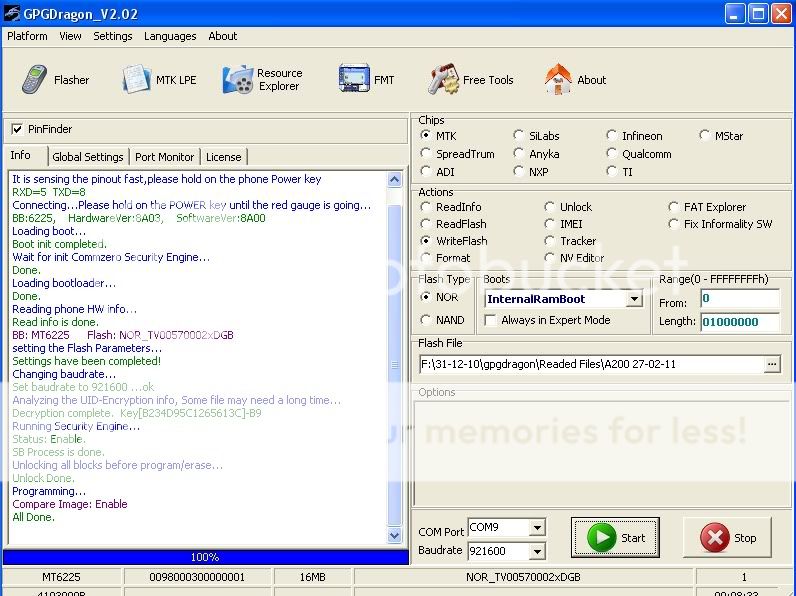Open the Free Tools icon
This screenshot has height=596, width=796.
(x=443, y=79)
